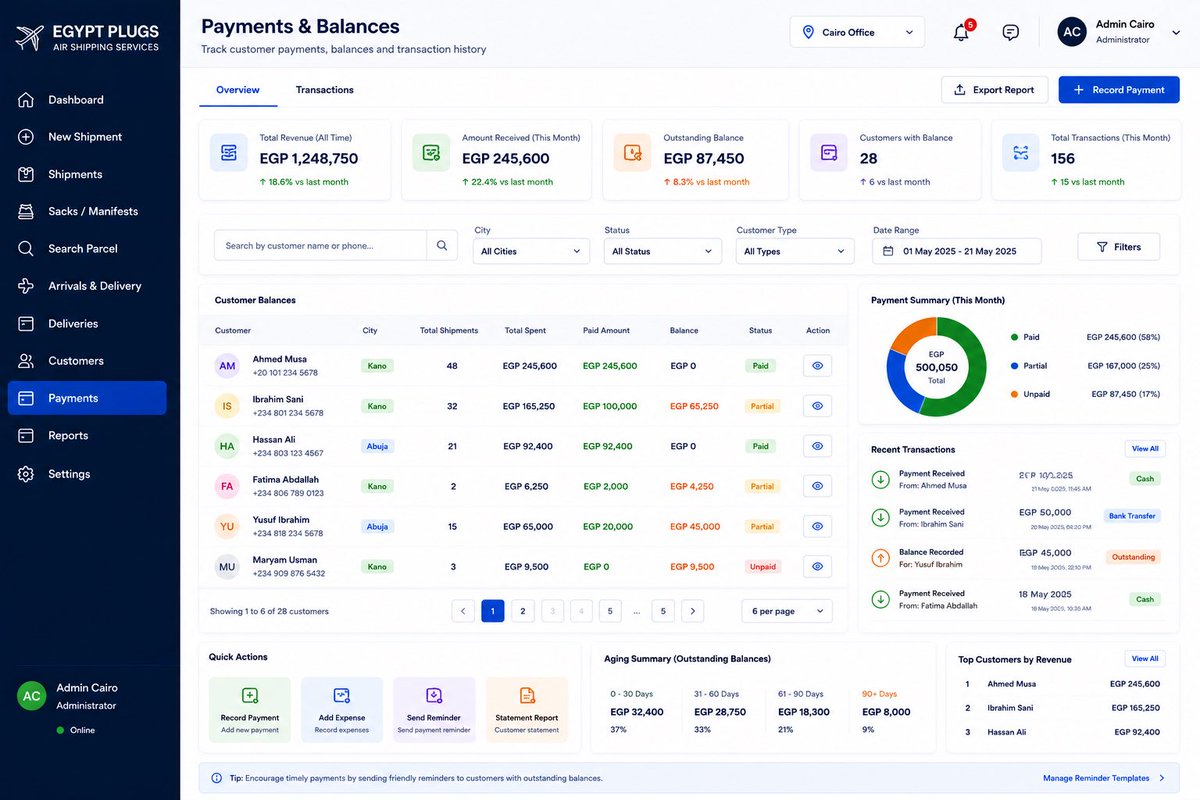The image size is (1200, 800).
Task: Click the Send Reminder quick action
Action: coord(434,710)
